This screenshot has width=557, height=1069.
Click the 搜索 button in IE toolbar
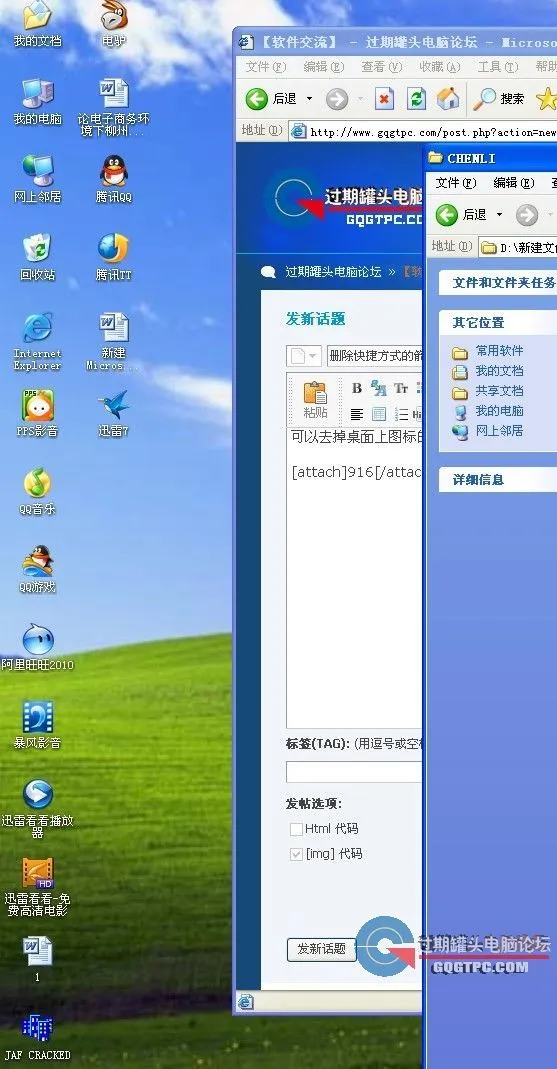pos(499,100)
